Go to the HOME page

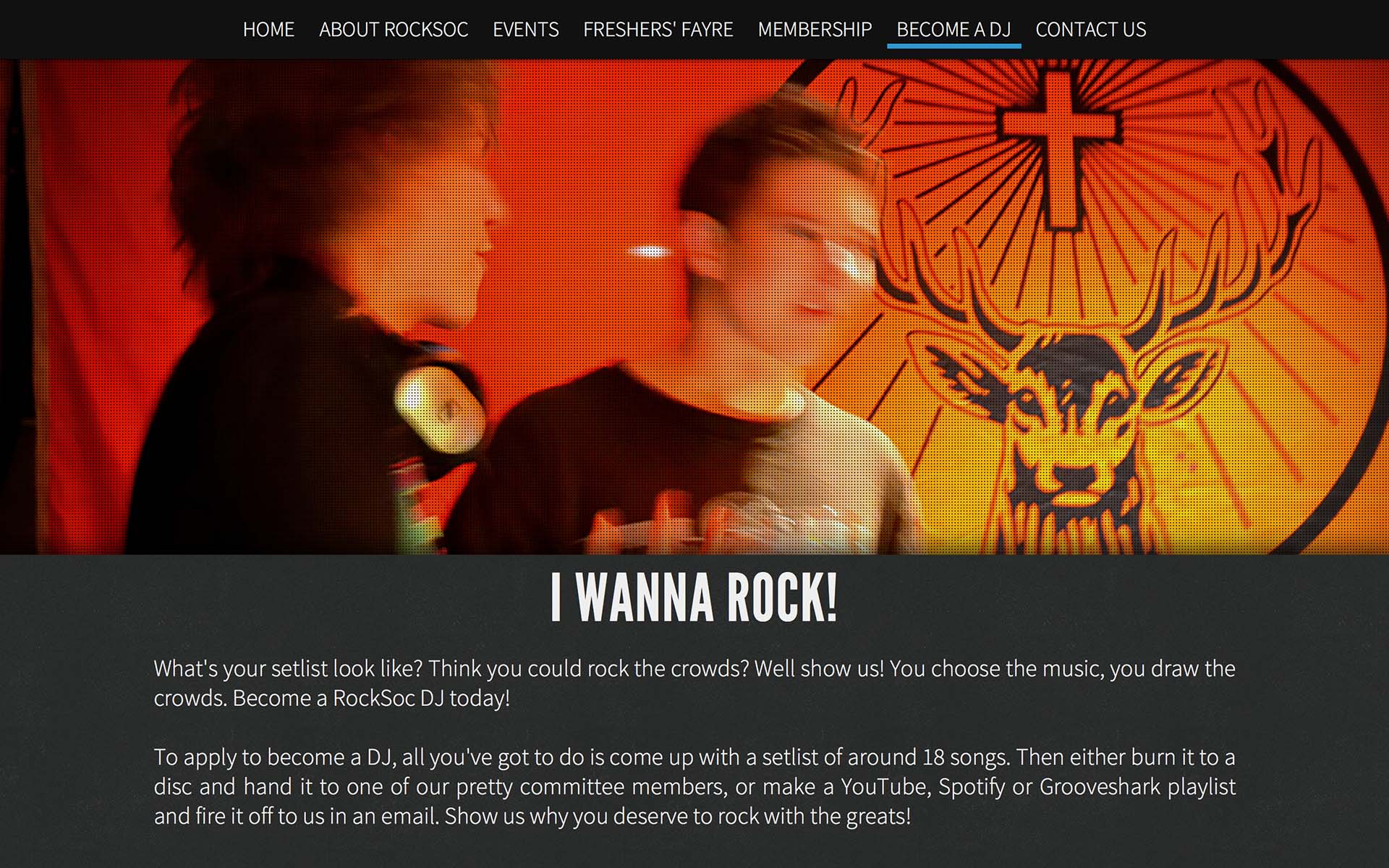pyautogui.click(x=268, y=30)
